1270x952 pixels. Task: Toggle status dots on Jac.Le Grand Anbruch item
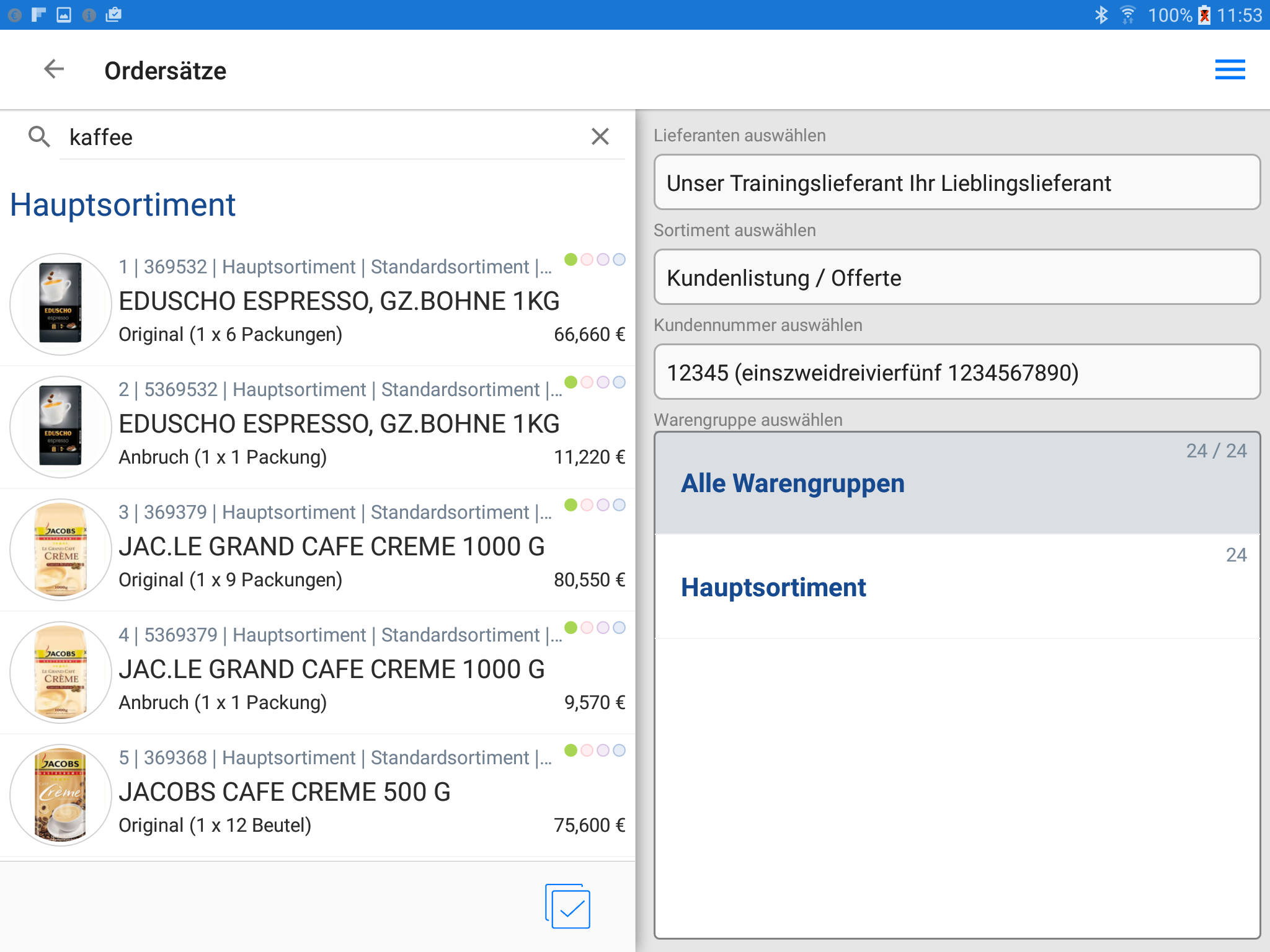coord(595,627)
